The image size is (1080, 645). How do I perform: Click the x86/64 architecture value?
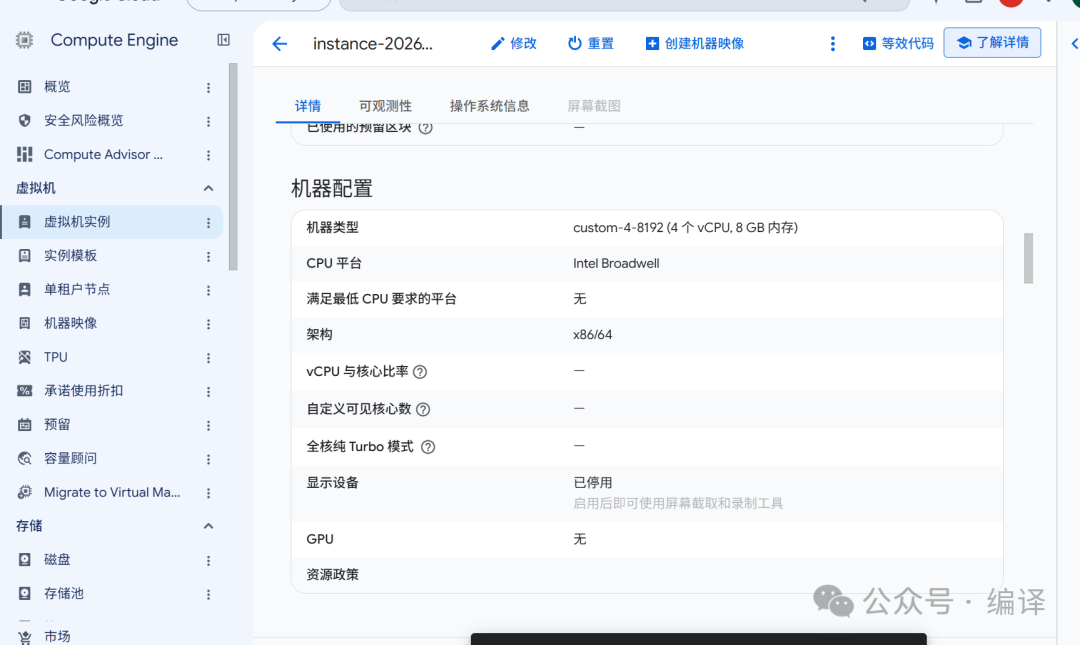(592, 335)
